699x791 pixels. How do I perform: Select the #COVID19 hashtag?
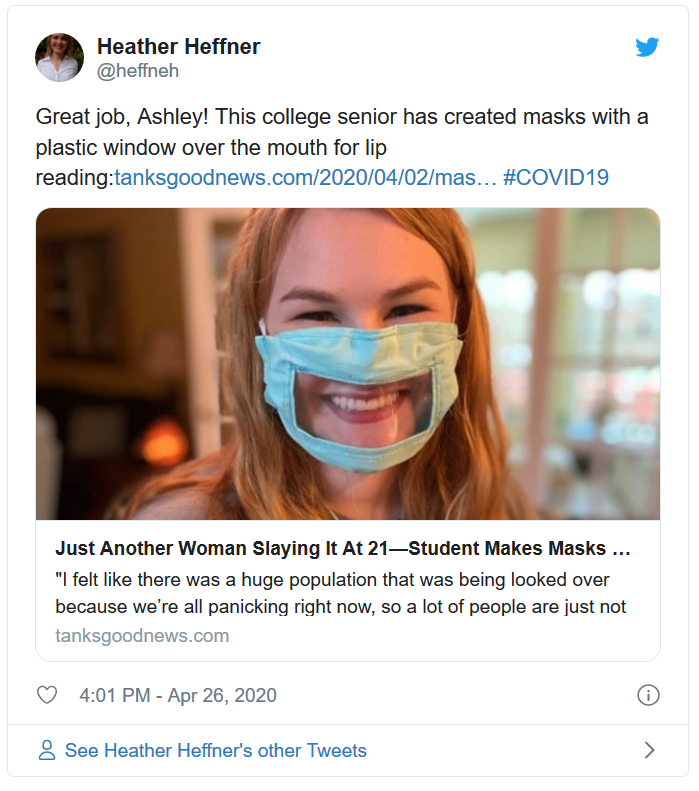coord(556,178)
